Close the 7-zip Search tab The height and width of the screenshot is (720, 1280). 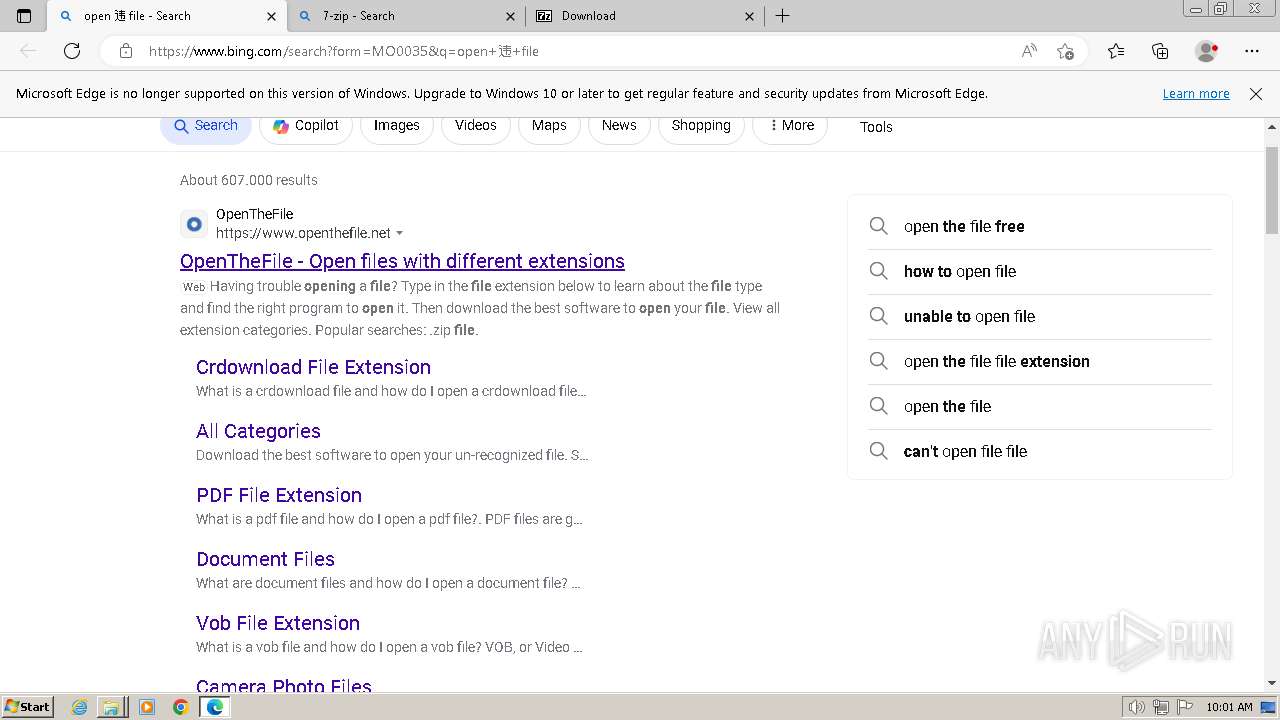coord(510,16)
